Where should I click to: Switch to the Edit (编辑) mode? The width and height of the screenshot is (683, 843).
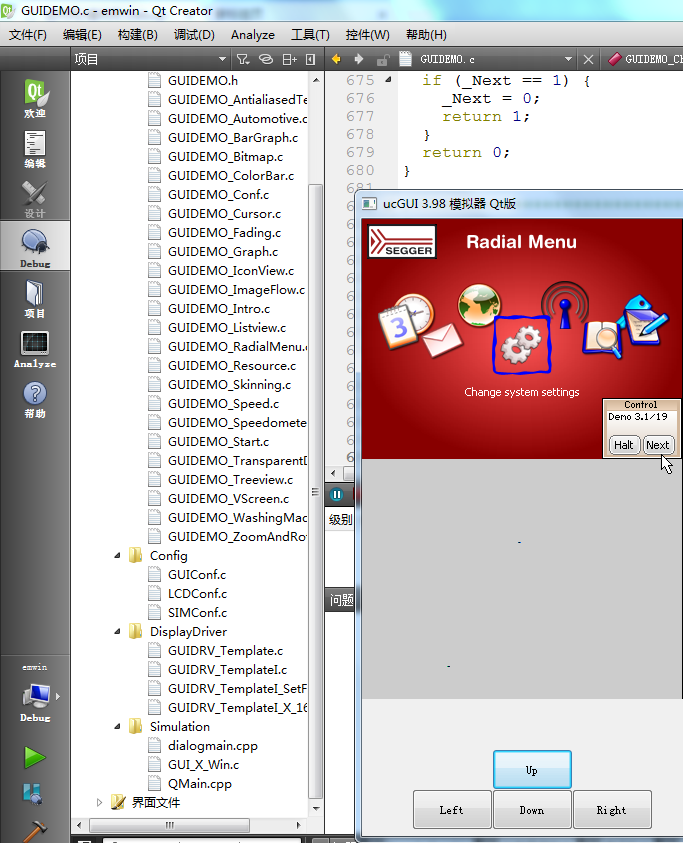click(35, 148)
